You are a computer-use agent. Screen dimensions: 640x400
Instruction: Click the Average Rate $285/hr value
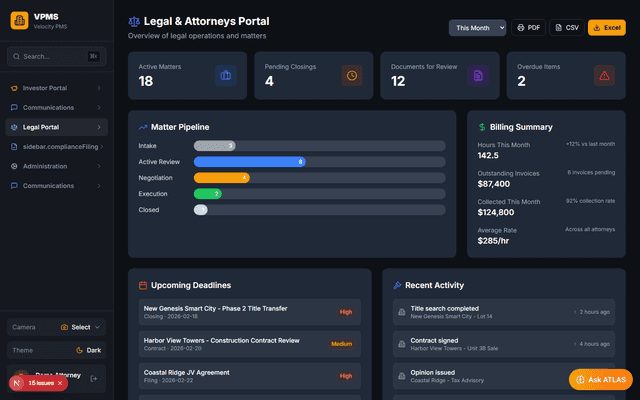(x=493, y=241)
